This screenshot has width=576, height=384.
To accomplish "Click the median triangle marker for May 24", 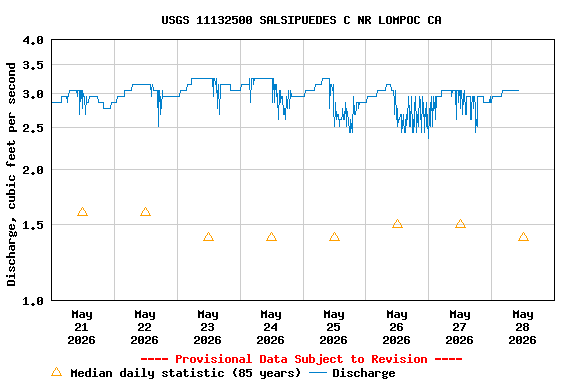I will (x=271, y=237).
